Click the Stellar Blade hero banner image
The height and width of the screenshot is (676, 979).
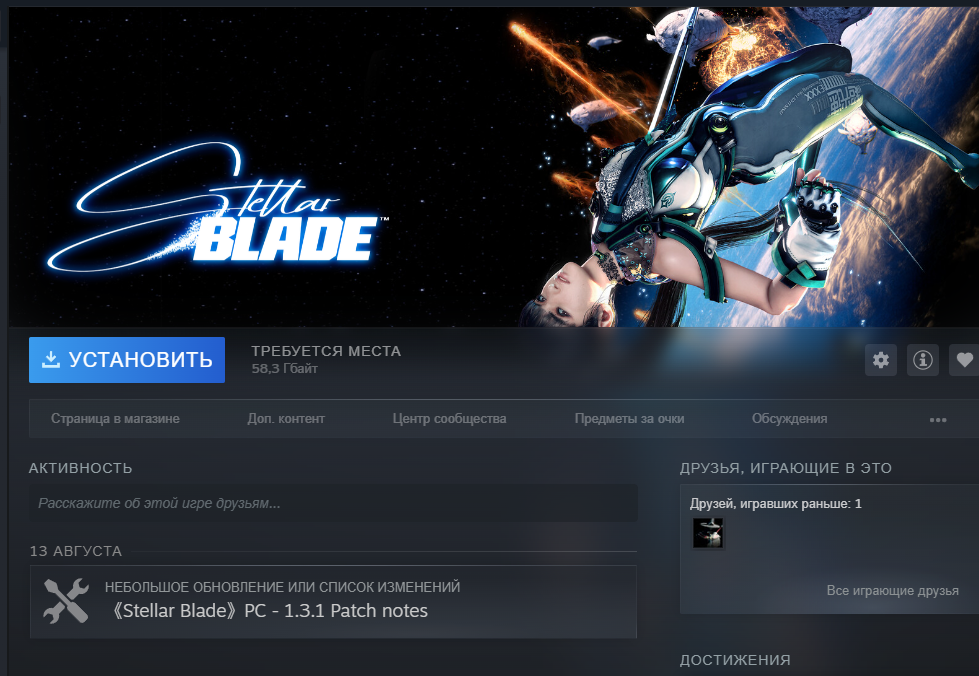494,167
